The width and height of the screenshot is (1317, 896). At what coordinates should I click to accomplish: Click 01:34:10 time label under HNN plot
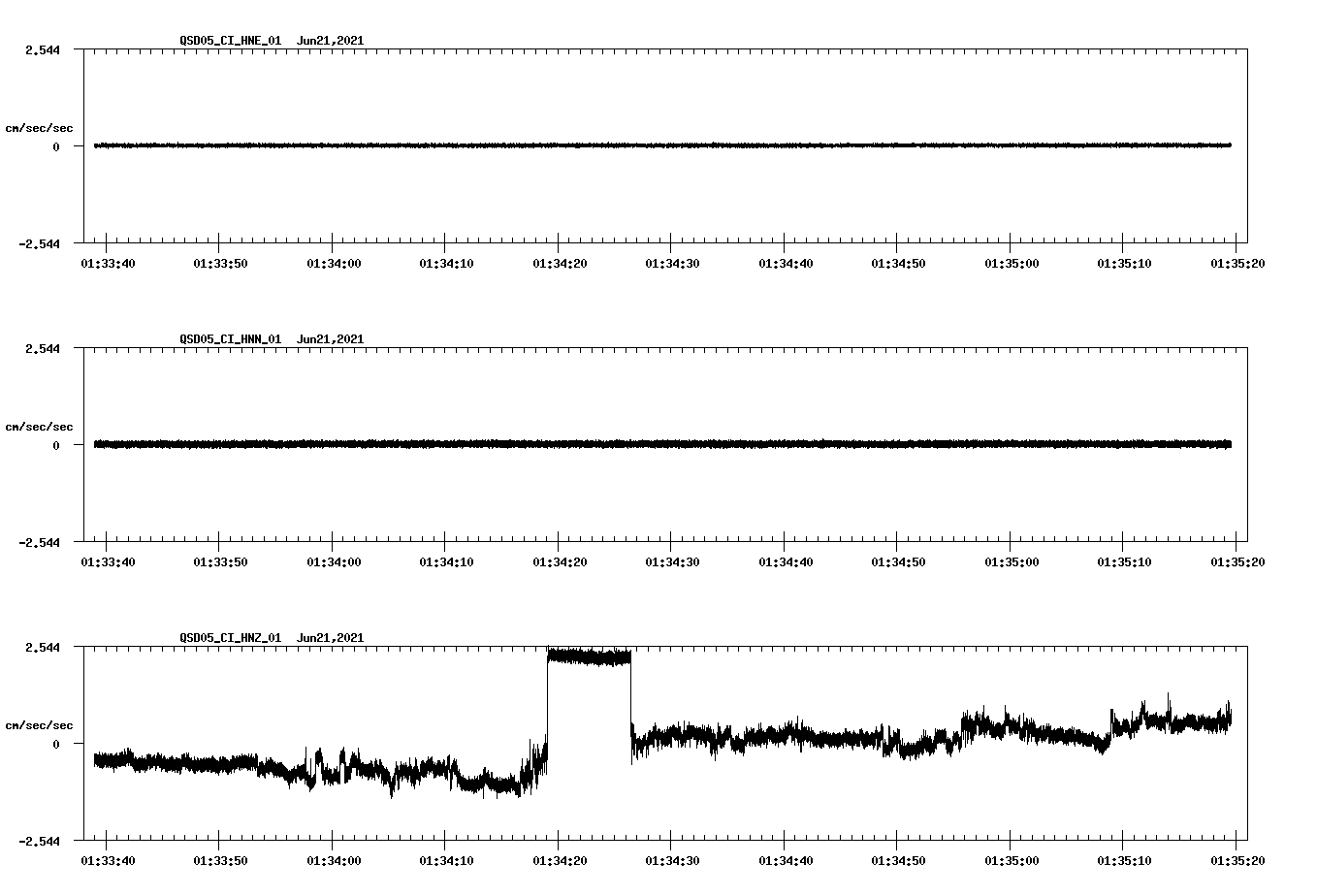pyautogui.click(x=446, y=561)
